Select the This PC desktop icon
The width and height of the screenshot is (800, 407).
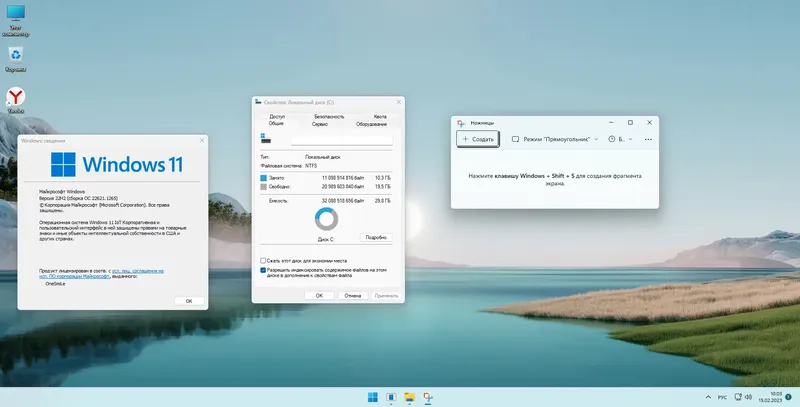(16, 20)
